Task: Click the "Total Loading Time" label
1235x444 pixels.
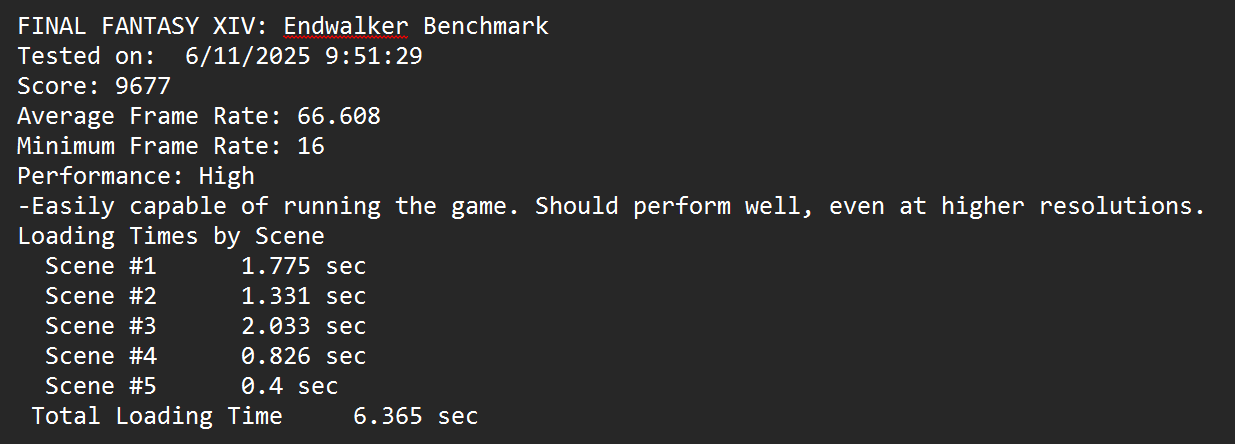Action: pyautogui.click(x=157, y=416)
